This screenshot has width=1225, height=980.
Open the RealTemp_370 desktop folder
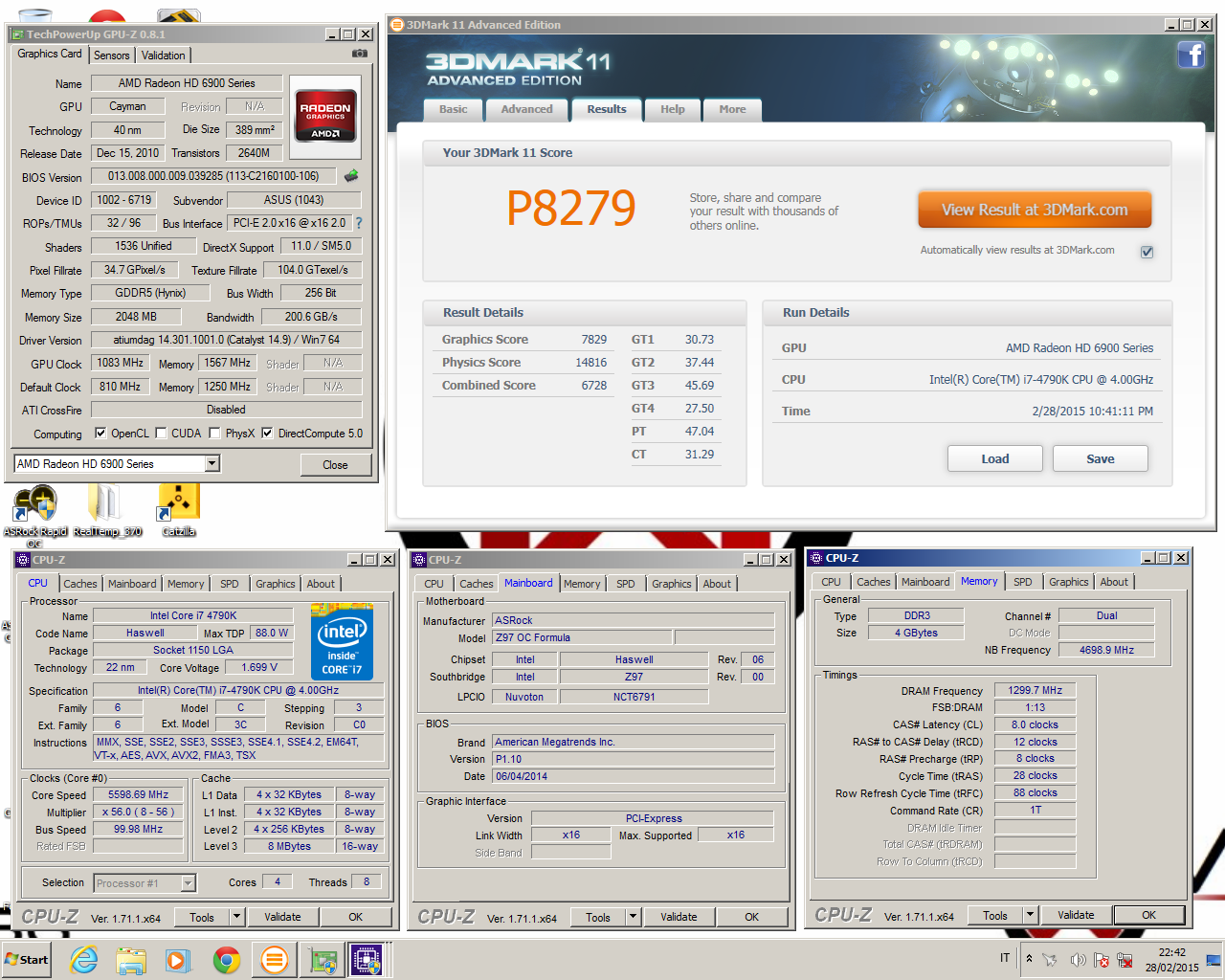pyautogui.click(x=107, y=511)
